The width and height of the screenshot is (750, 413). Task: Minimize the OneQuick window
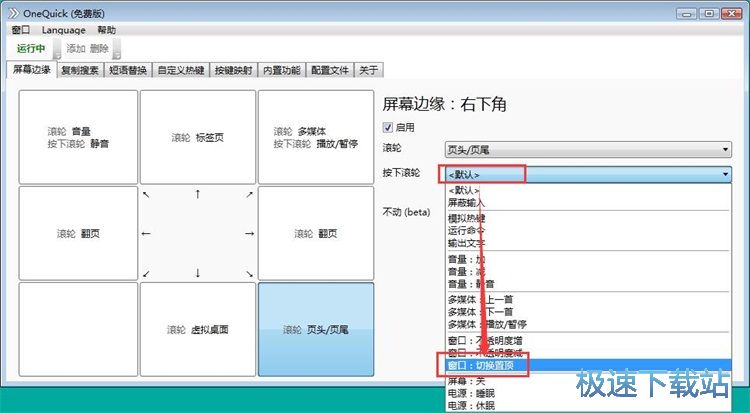click(687, 14)
